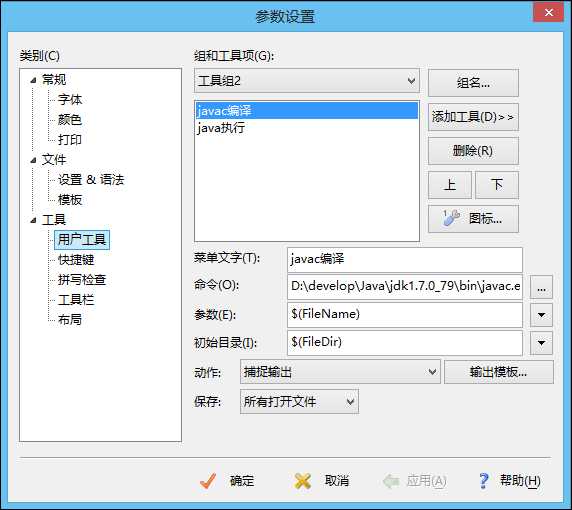Cancel with the 取消 X button

[x=322, y=481]
